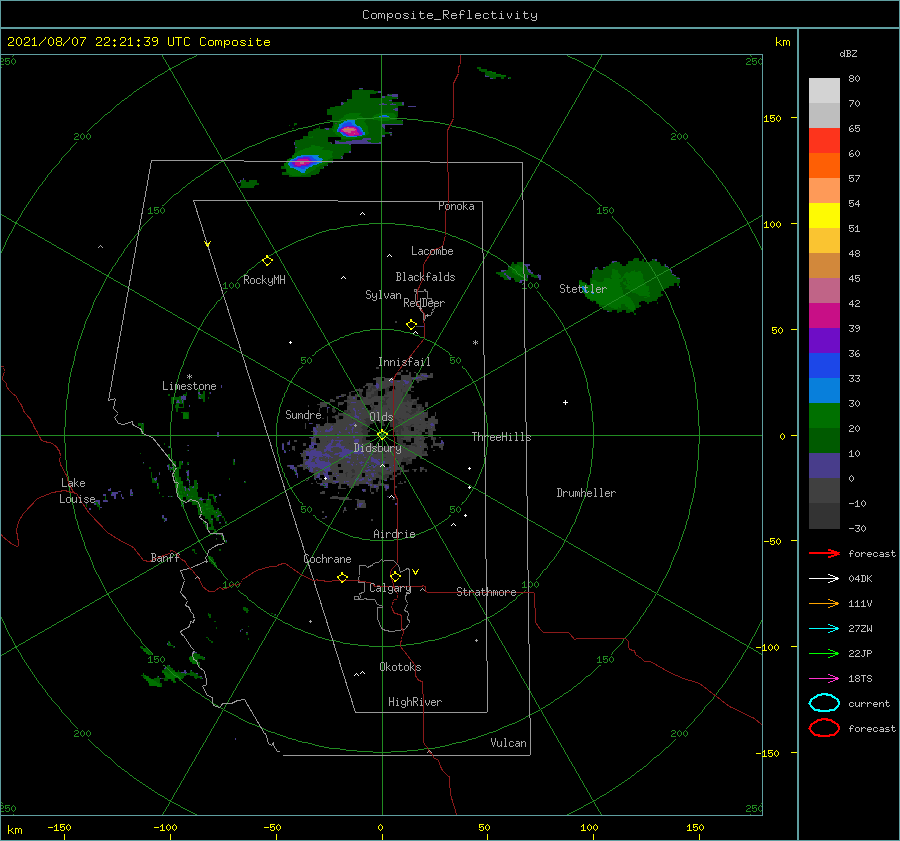Click the Lacombe town label

432,251
